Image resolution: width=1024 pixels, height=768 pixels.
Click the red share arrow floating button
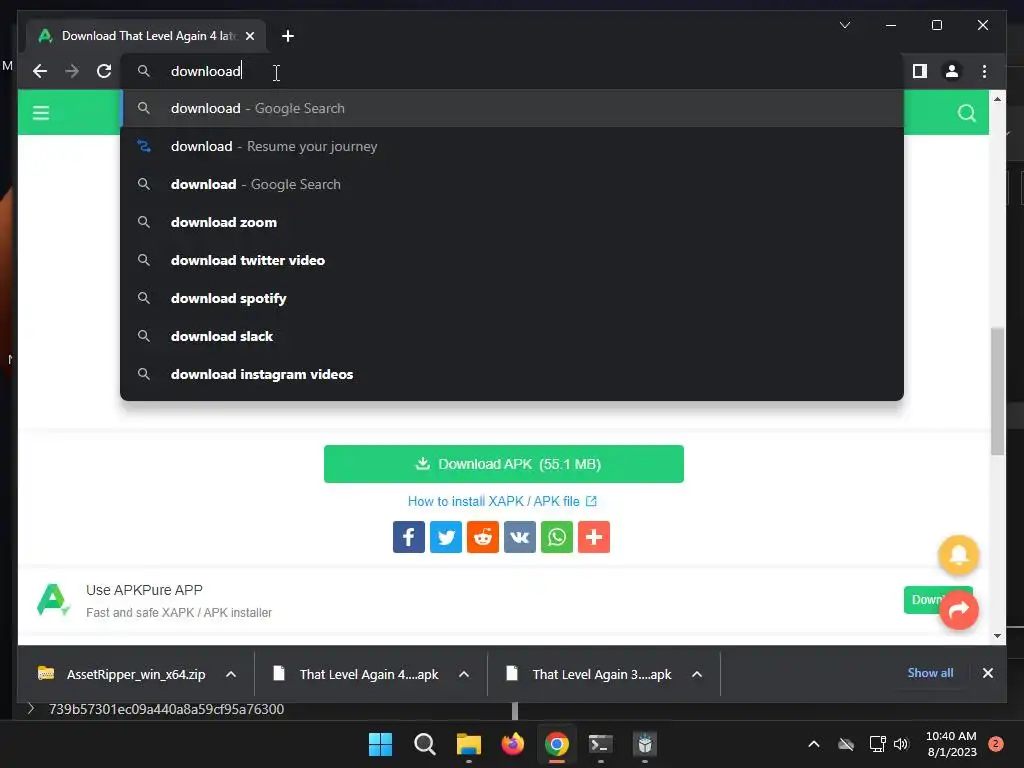(x=959, y=610)
